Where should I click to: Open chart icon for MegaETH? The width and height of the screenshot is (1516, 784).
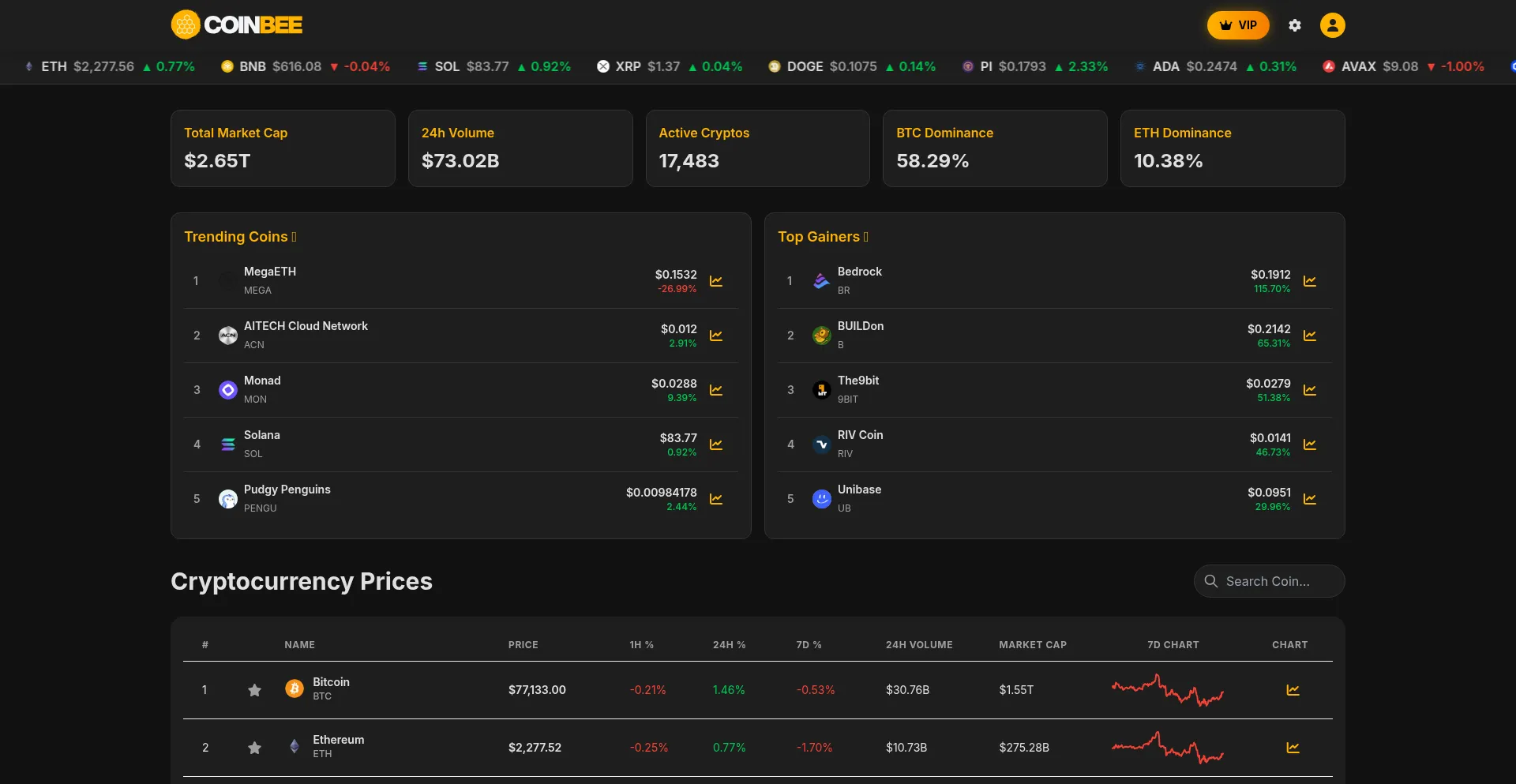(x=716, y=281)
